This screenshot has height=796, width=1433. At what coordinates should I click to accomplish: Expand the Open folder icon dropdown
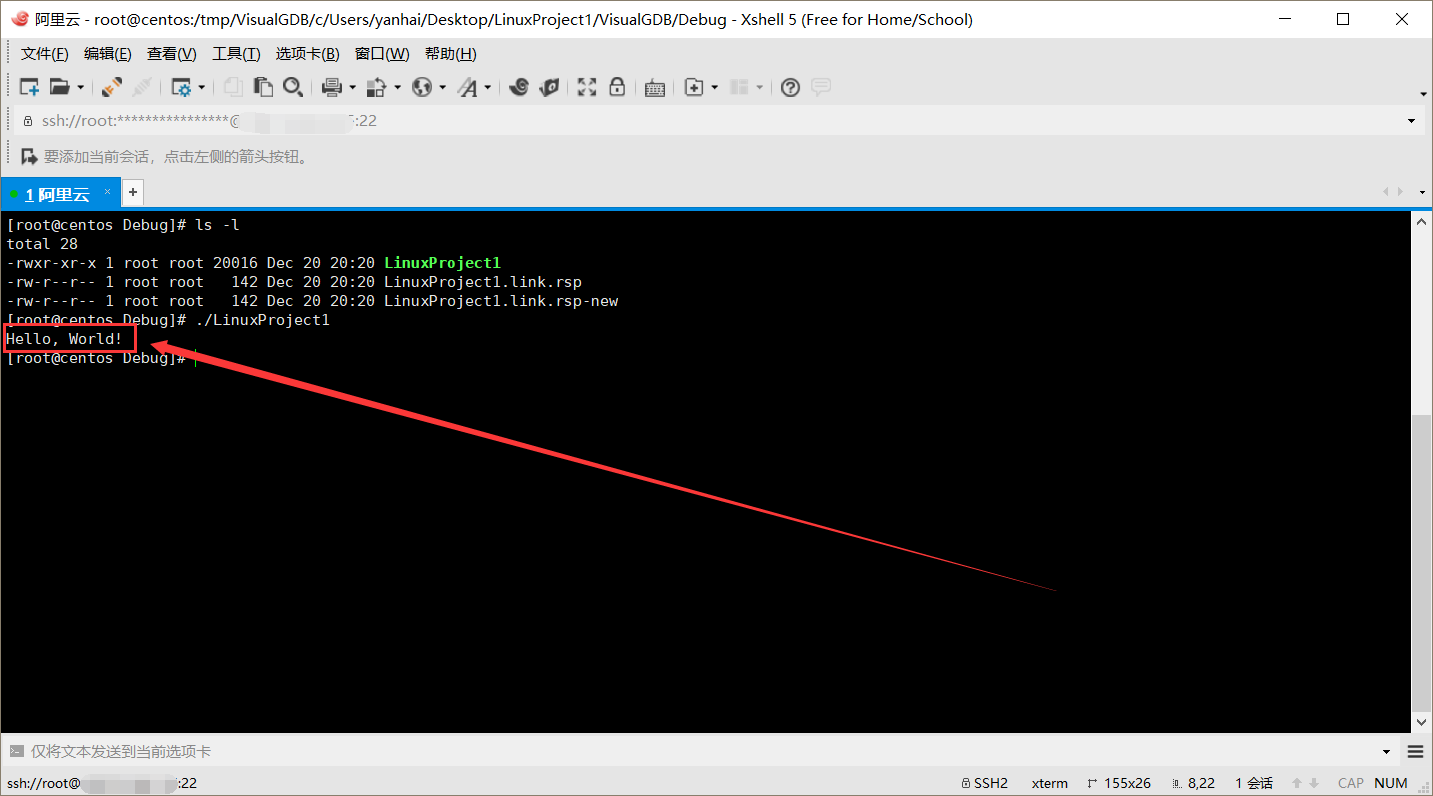point(78,87)
